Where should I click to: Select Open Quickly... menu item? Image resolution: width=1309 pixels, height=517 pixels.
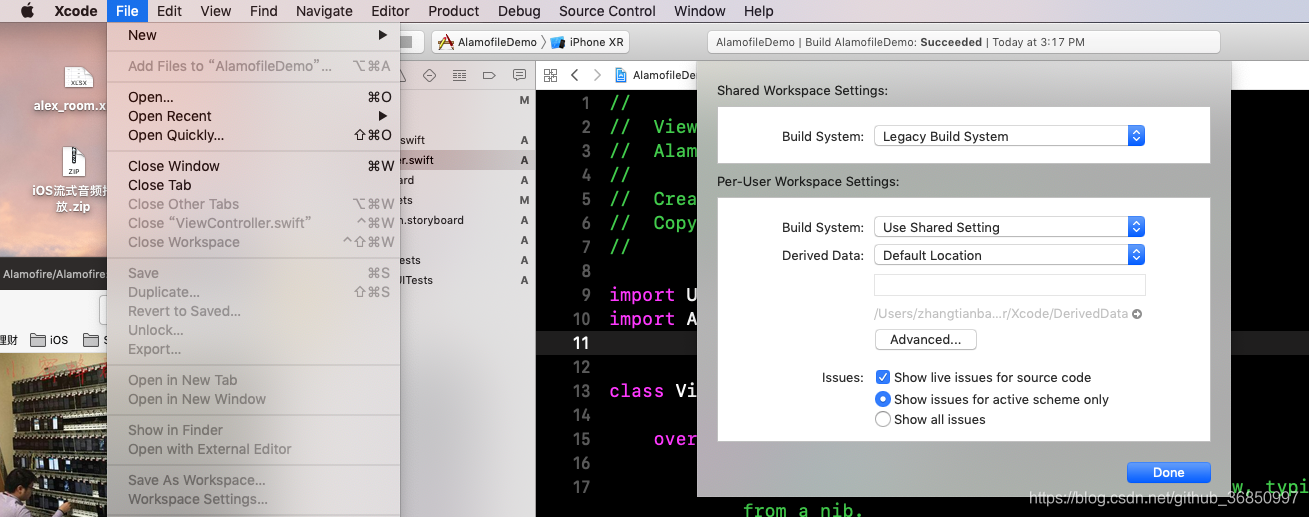pyautogui.click(x=253, y=135)
